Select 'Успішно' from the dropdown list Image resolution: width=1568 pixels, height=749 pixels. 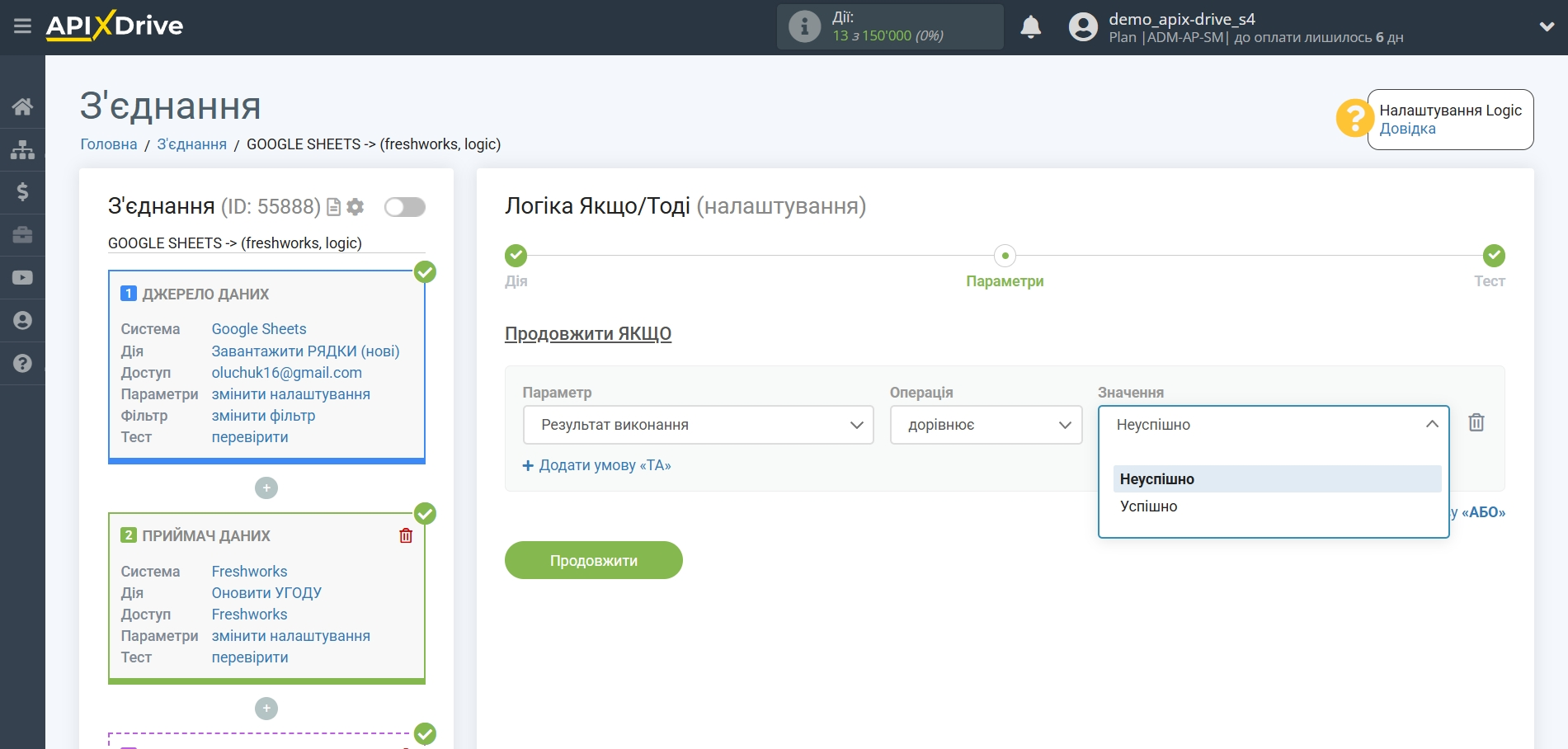click(x=1148, y=506)
